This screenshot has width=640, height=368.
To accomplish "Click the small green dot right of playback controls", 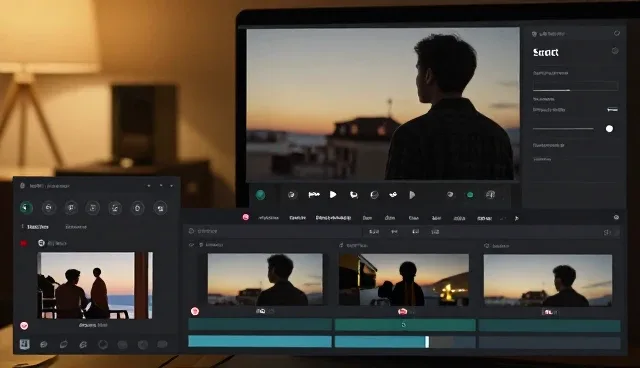I will tap(470, 195).
